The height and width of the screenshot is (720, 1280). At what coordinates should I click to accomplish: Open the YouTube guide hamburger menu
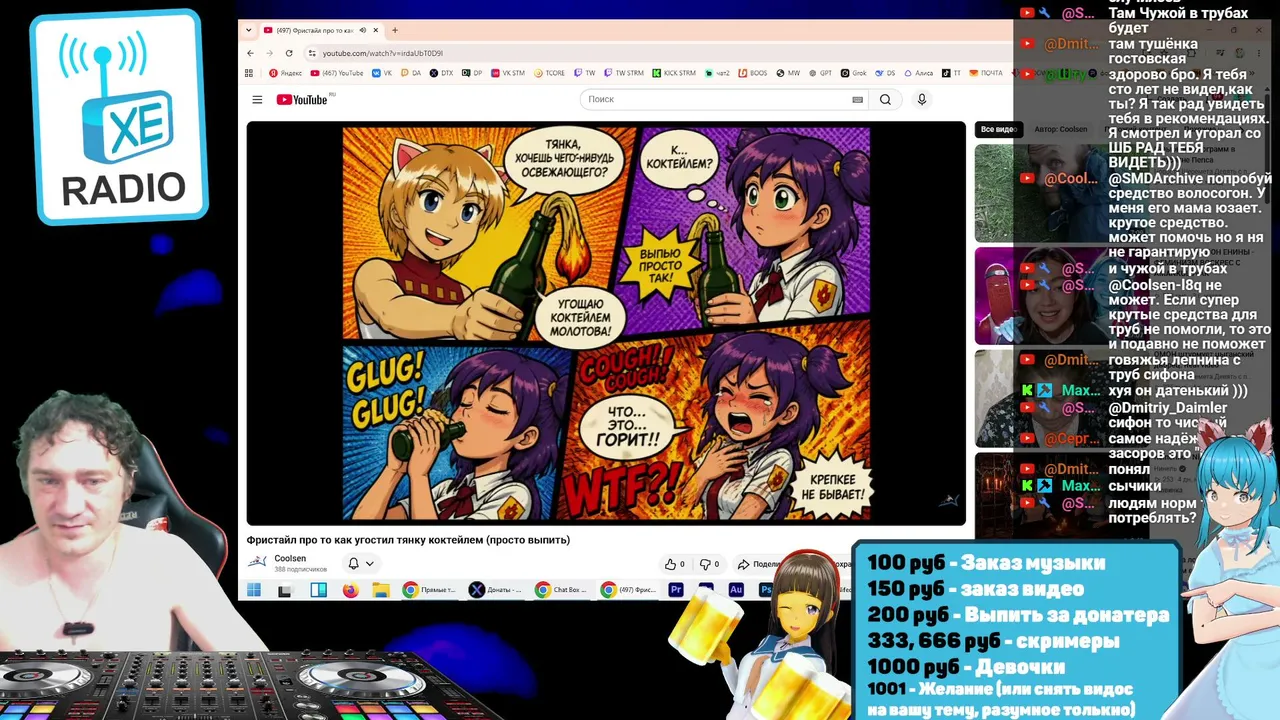click(257, 99)
